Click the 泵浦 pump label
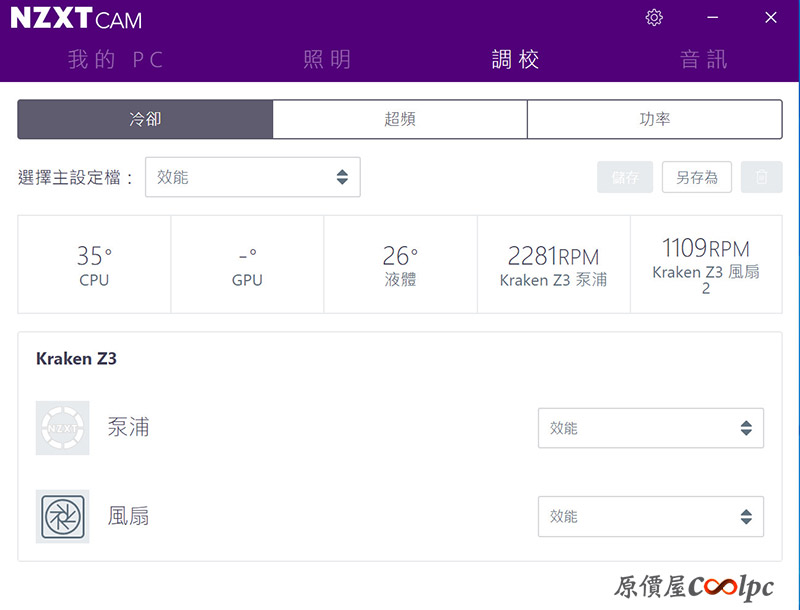This screenshot has width=800, height=610. [128, 427]
